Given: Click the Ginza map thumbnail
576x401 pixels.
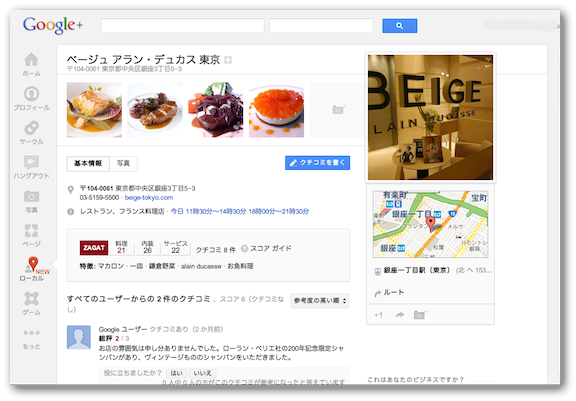Looking at the screenshot, I should click(431, 224).
